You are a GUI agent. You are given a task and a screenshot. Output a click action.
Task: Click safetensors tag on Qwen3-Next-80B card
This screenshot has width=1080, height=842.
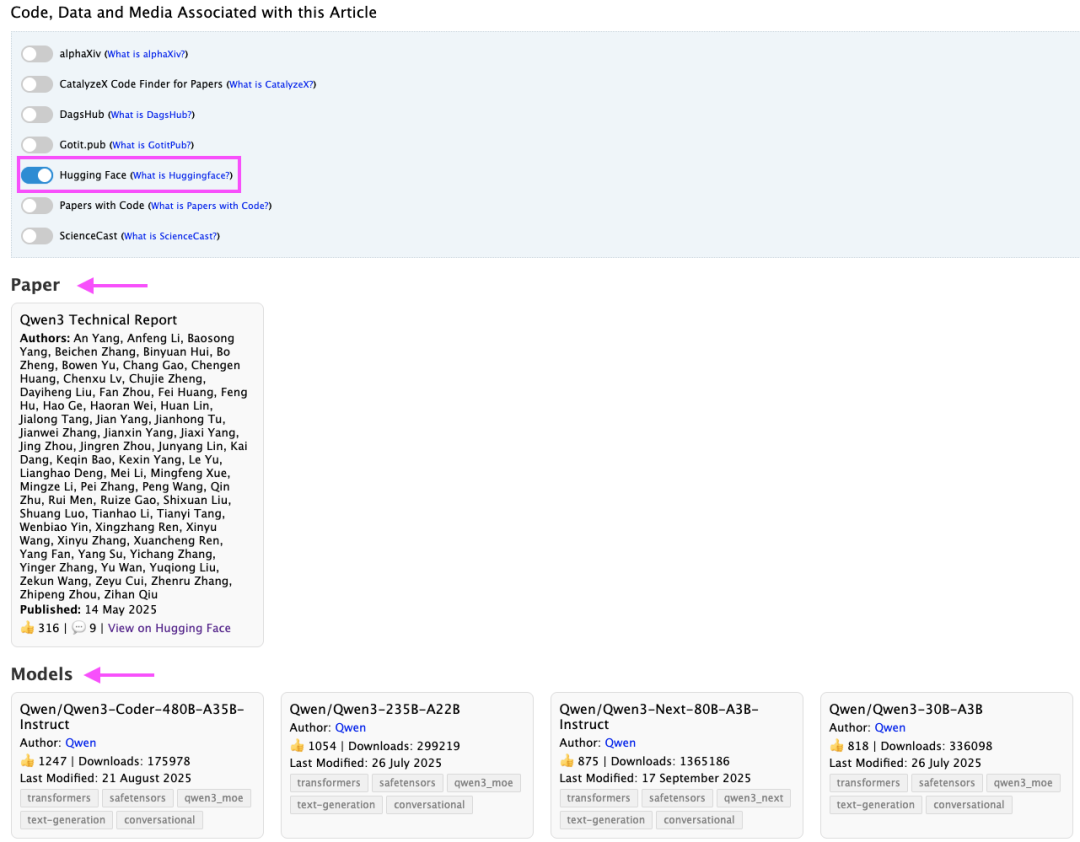click(677, 798)
